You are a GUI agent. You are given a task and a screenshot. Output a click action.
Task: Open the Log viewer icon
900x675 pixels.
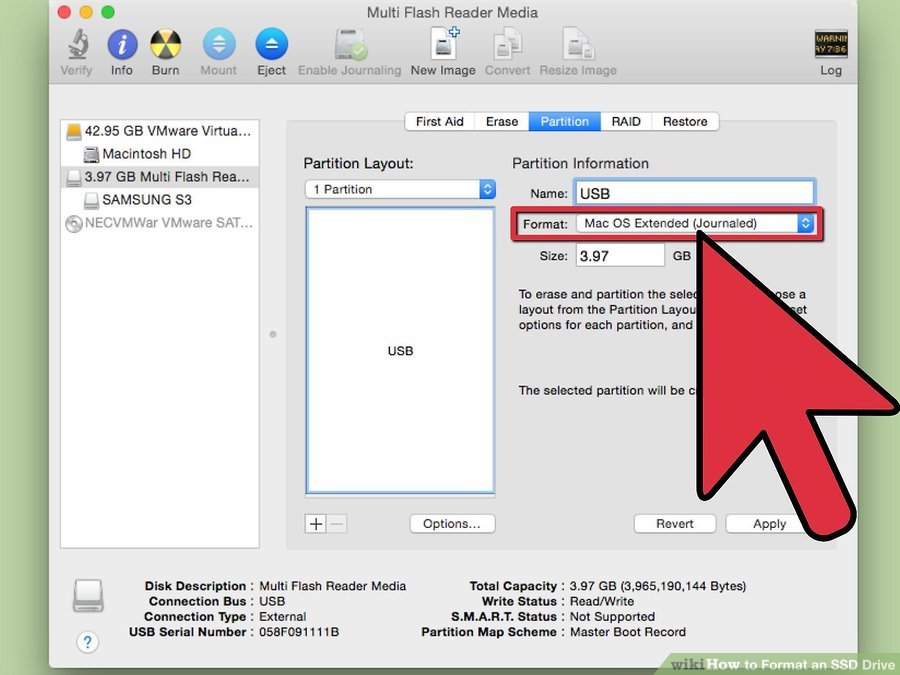tap(831, 45)
